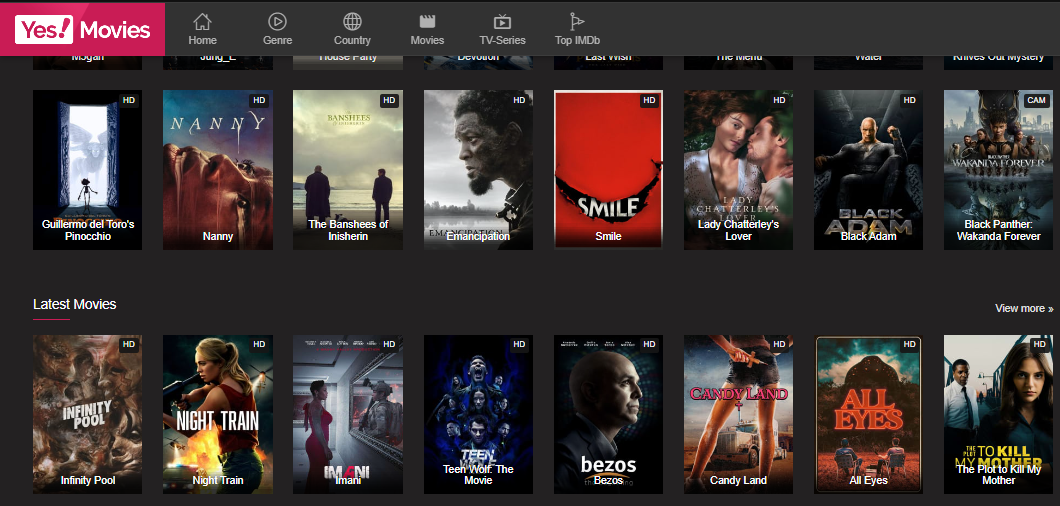
Task: Click the View more link
Action: coord(1023,308)
